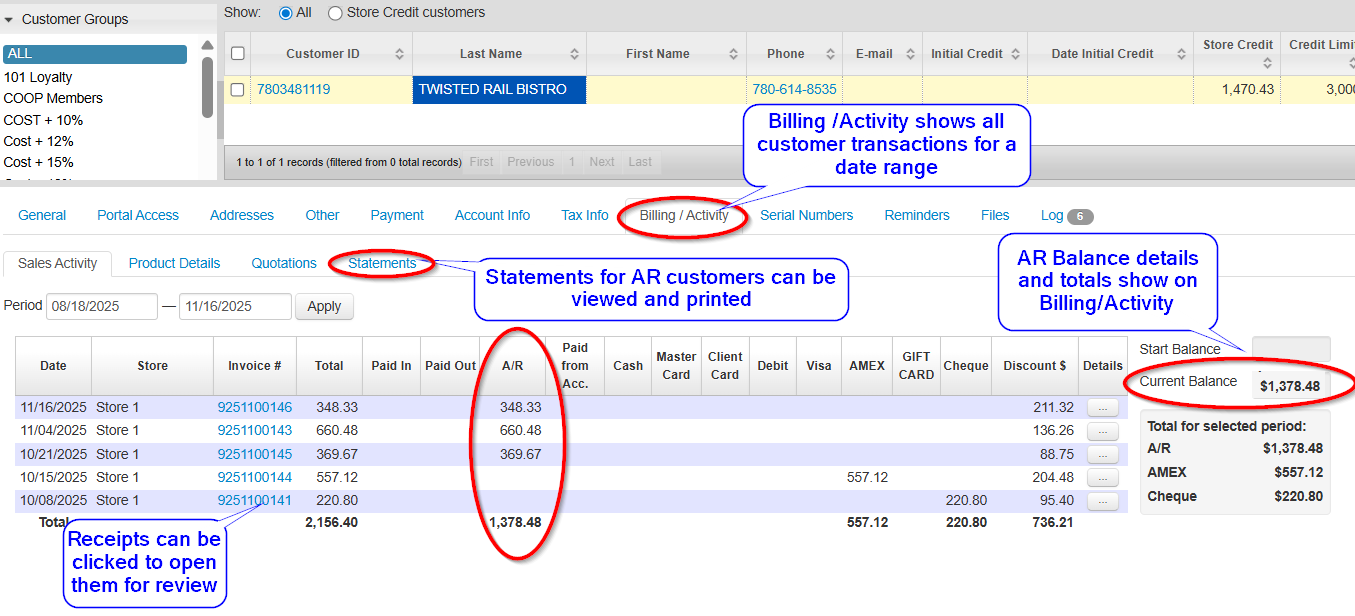Select the Cost + 15% group

38,162
